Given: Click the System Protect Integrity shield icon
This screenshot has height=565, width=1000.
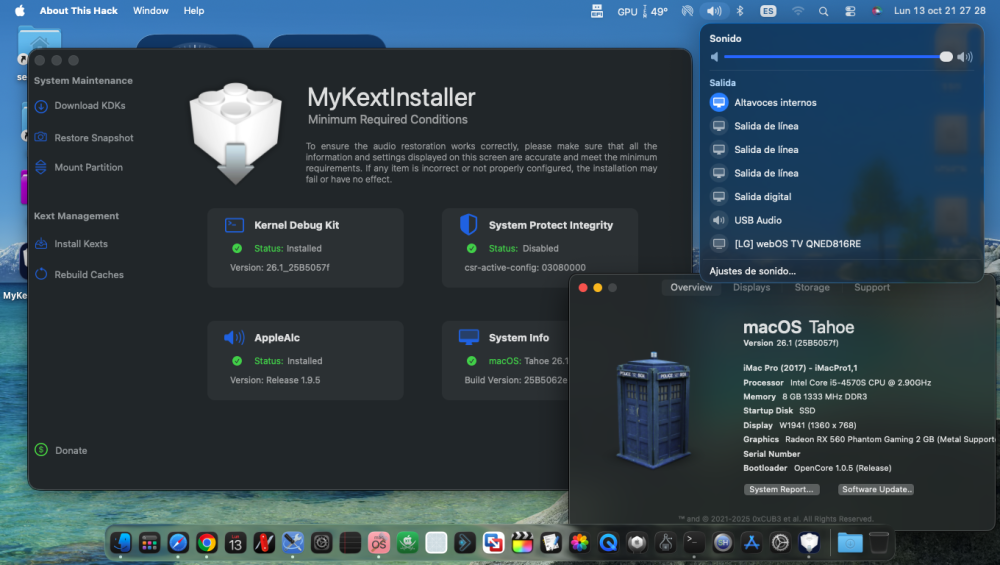Looking at the screenshot, I should point(469,224).
